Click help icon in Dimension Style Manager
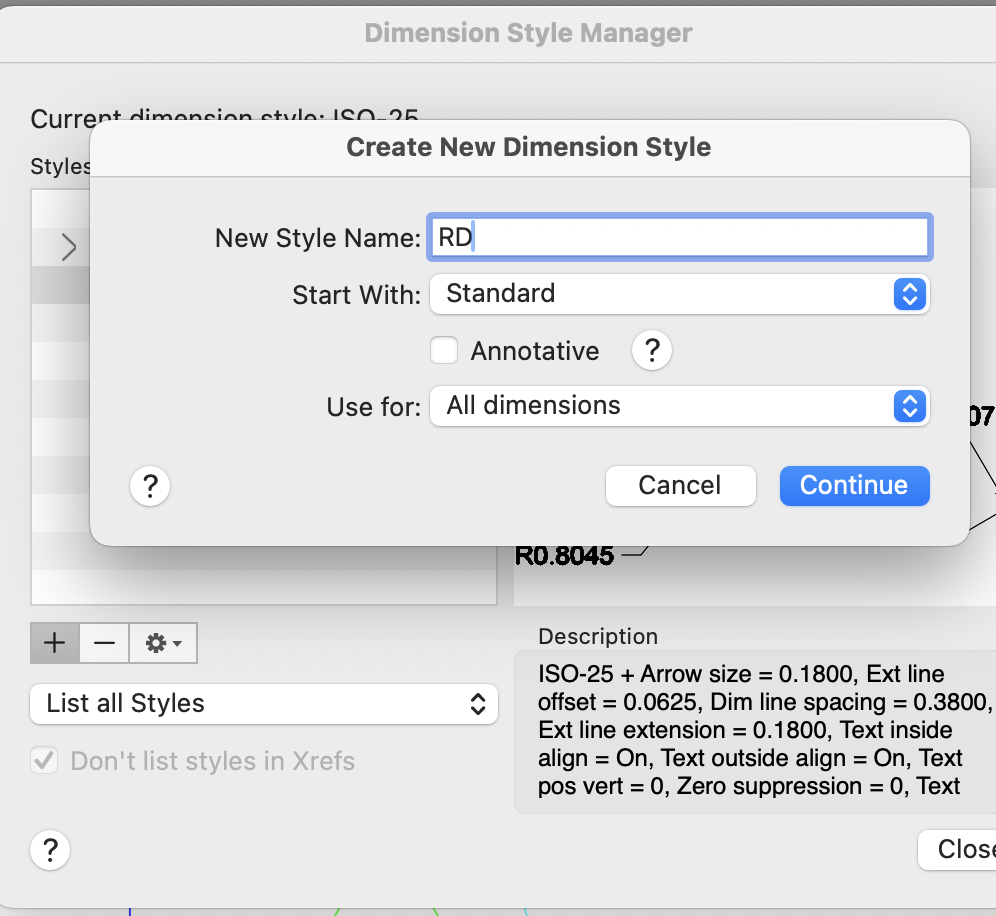This screenshot has width=996, height=916. click(x=50, y=851)
